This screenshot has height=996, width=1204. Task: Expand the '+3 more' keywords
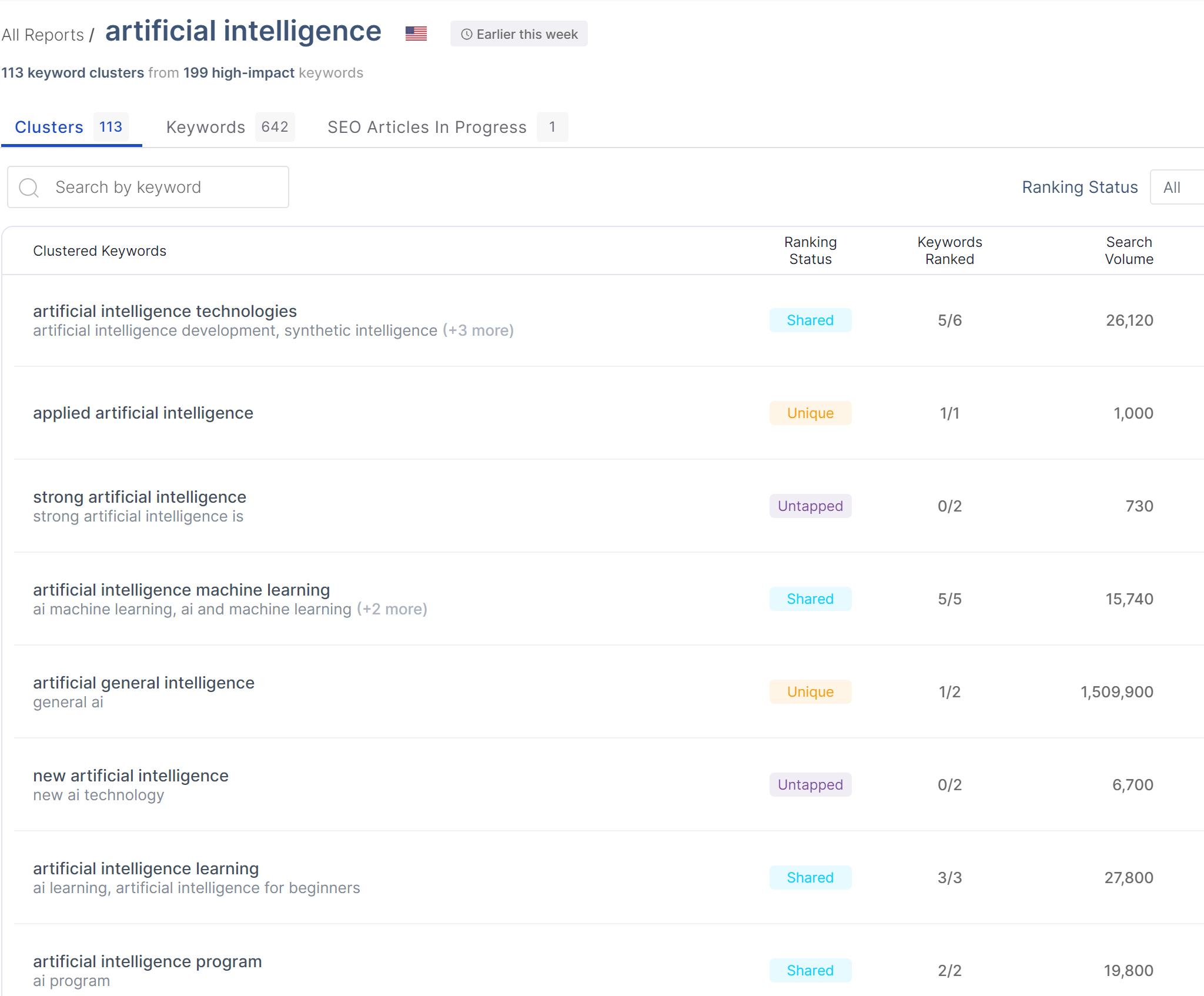(x=478, y=330)
